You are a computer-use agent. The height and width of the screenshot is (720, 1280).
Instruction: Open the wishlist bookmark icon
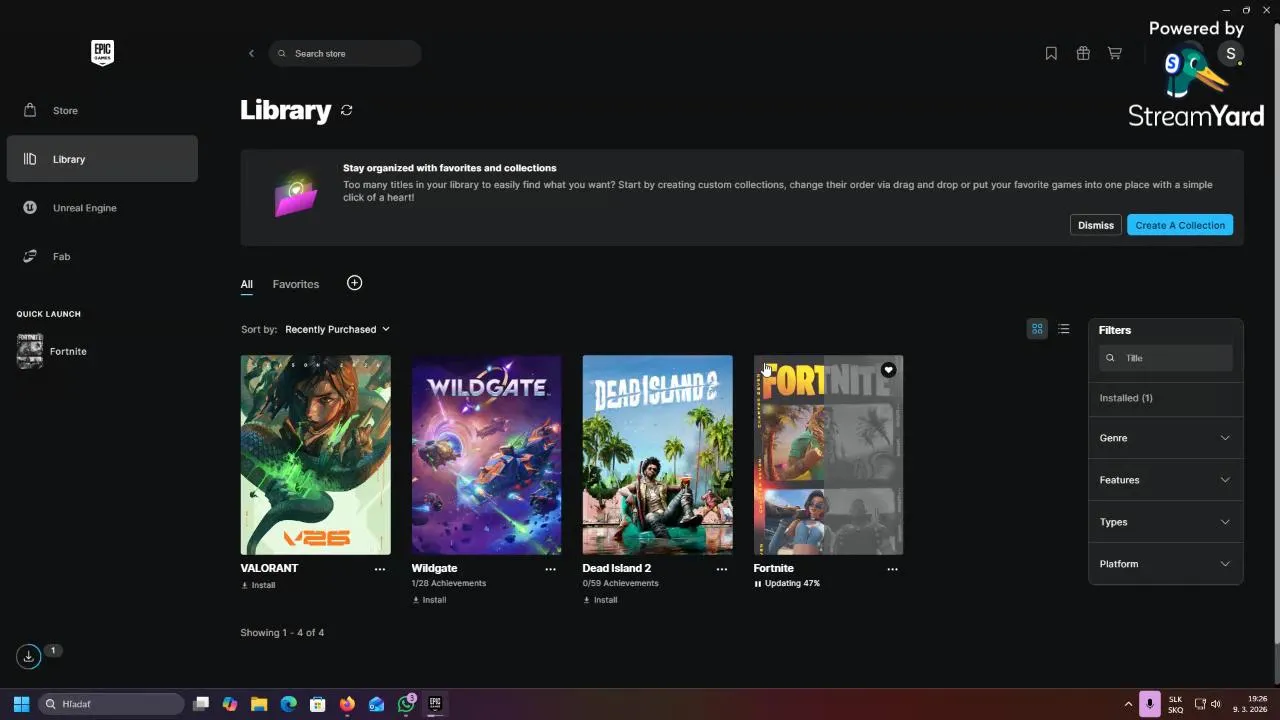[x=1051, y=53]
